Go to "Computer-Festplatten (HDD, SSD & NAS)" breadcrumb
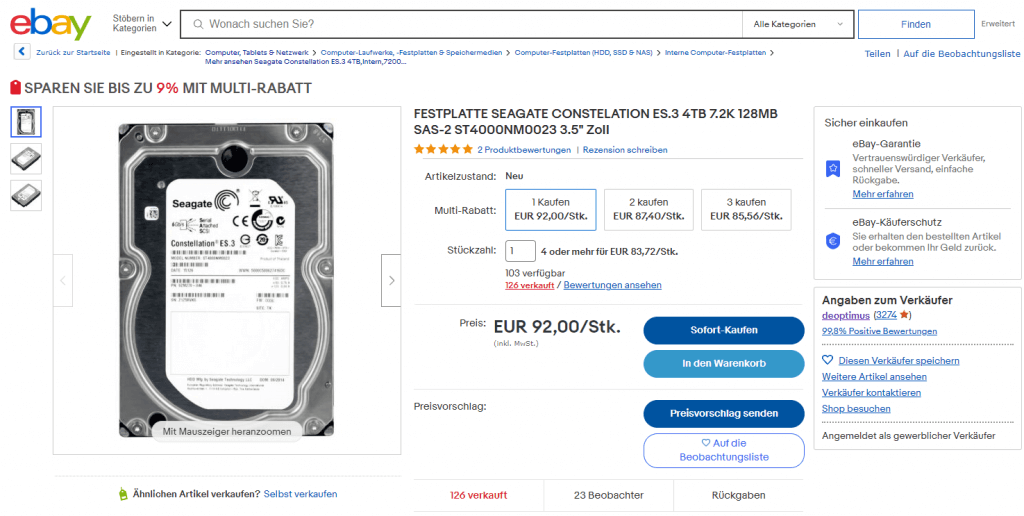1024x516 pixels. (x=584, y=52)
